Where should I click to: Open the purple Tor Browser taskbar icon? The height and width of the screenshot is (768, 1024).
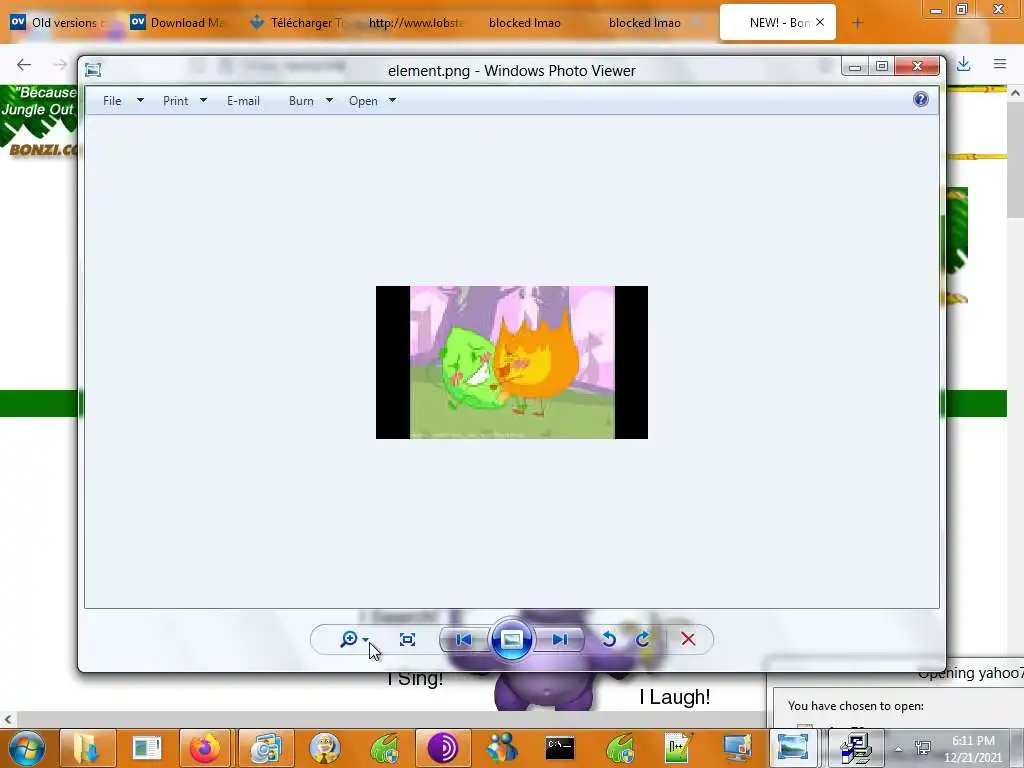(443, 748)
